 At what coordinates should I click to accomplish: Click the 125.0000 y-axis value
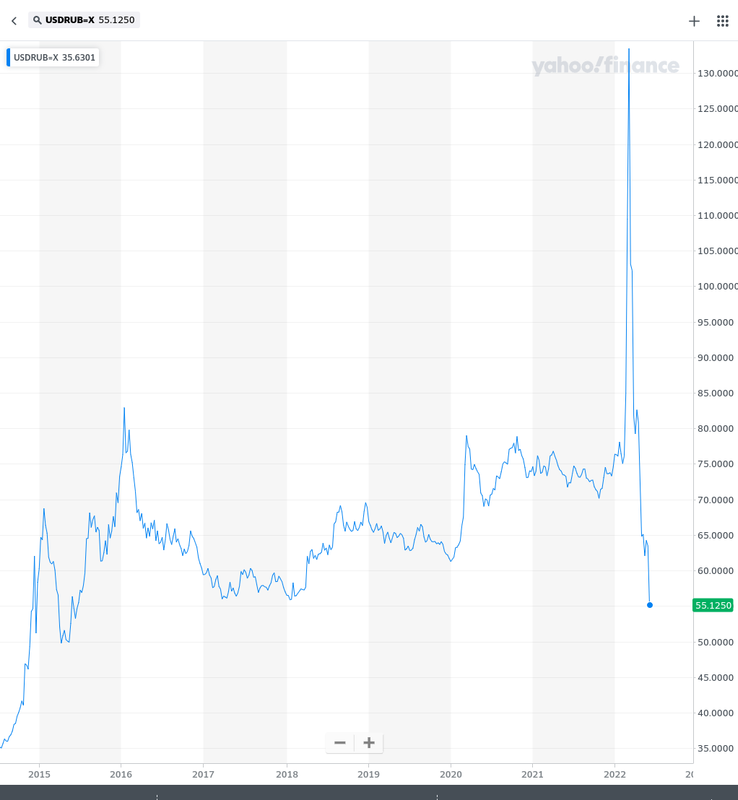pos(718,109)
